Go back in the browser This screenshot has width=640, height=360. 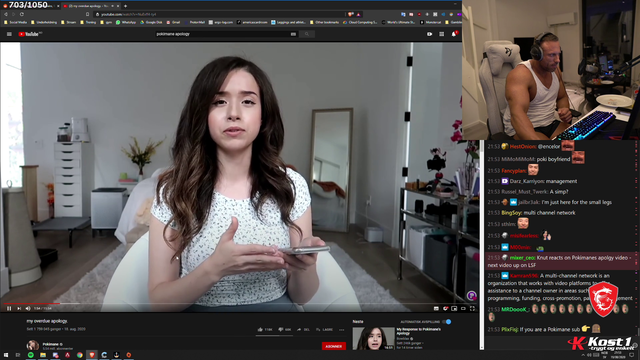click(x=6, y=14)
